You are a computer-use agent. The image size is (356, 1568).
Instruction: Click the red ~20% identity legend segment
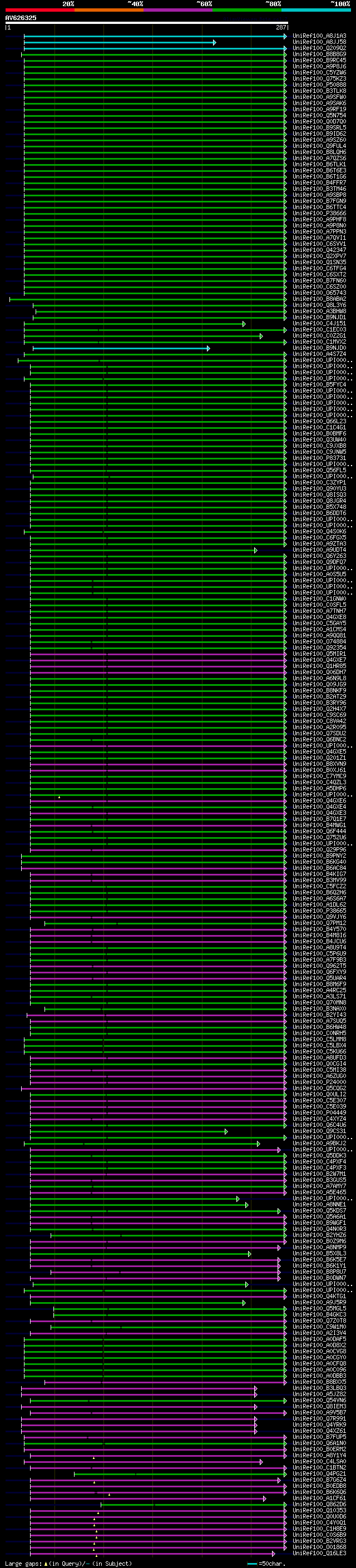[x=39, y=10]
